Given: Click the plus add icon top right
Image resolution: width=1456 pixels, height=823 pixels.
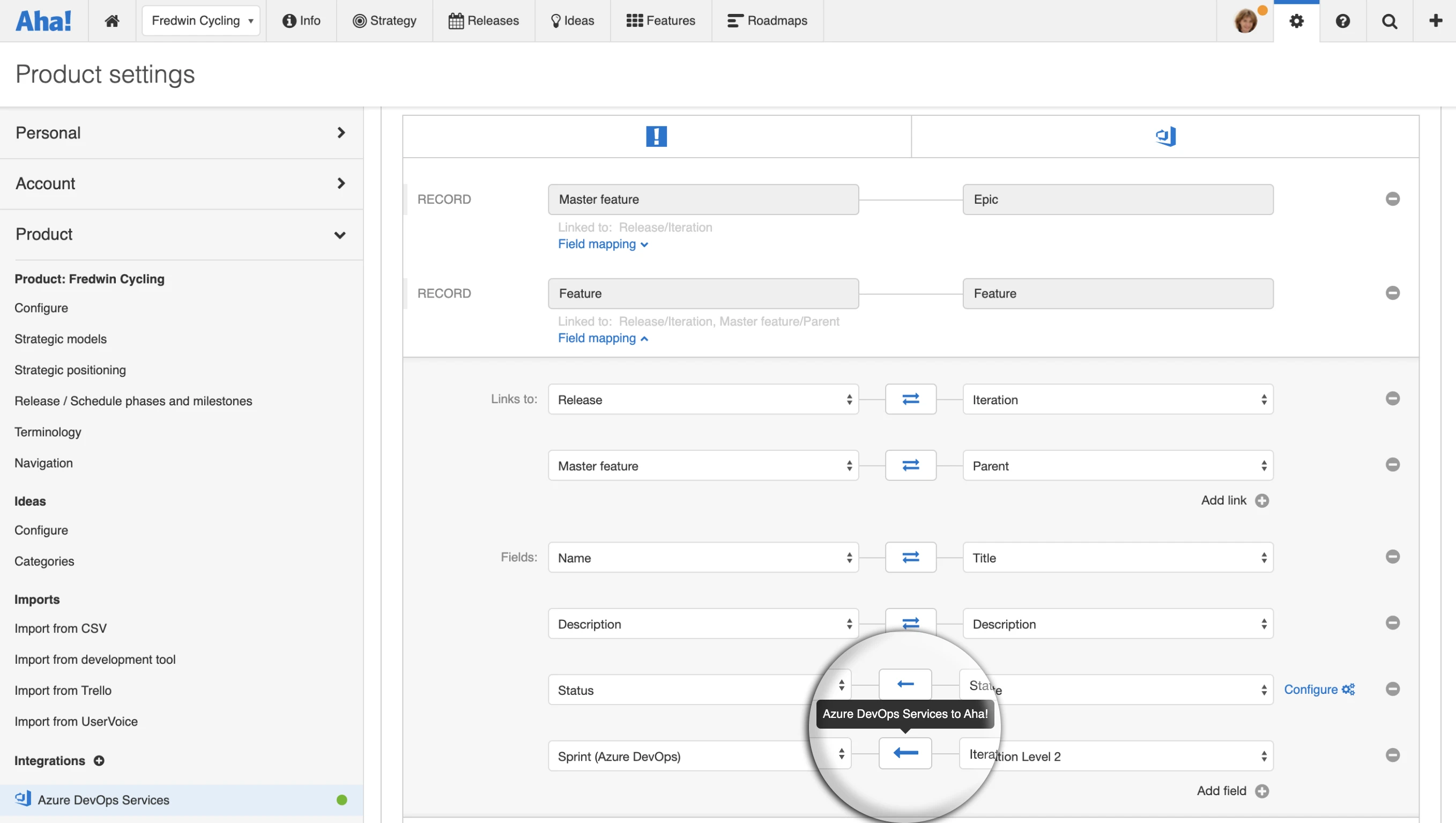Looking at the screenshot, I should (1435, 21).
